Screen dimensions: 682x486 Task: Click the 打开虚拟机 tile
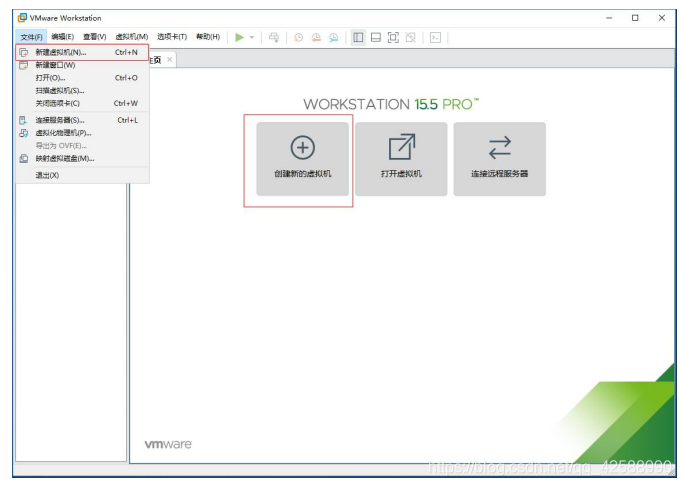(401, 159)
